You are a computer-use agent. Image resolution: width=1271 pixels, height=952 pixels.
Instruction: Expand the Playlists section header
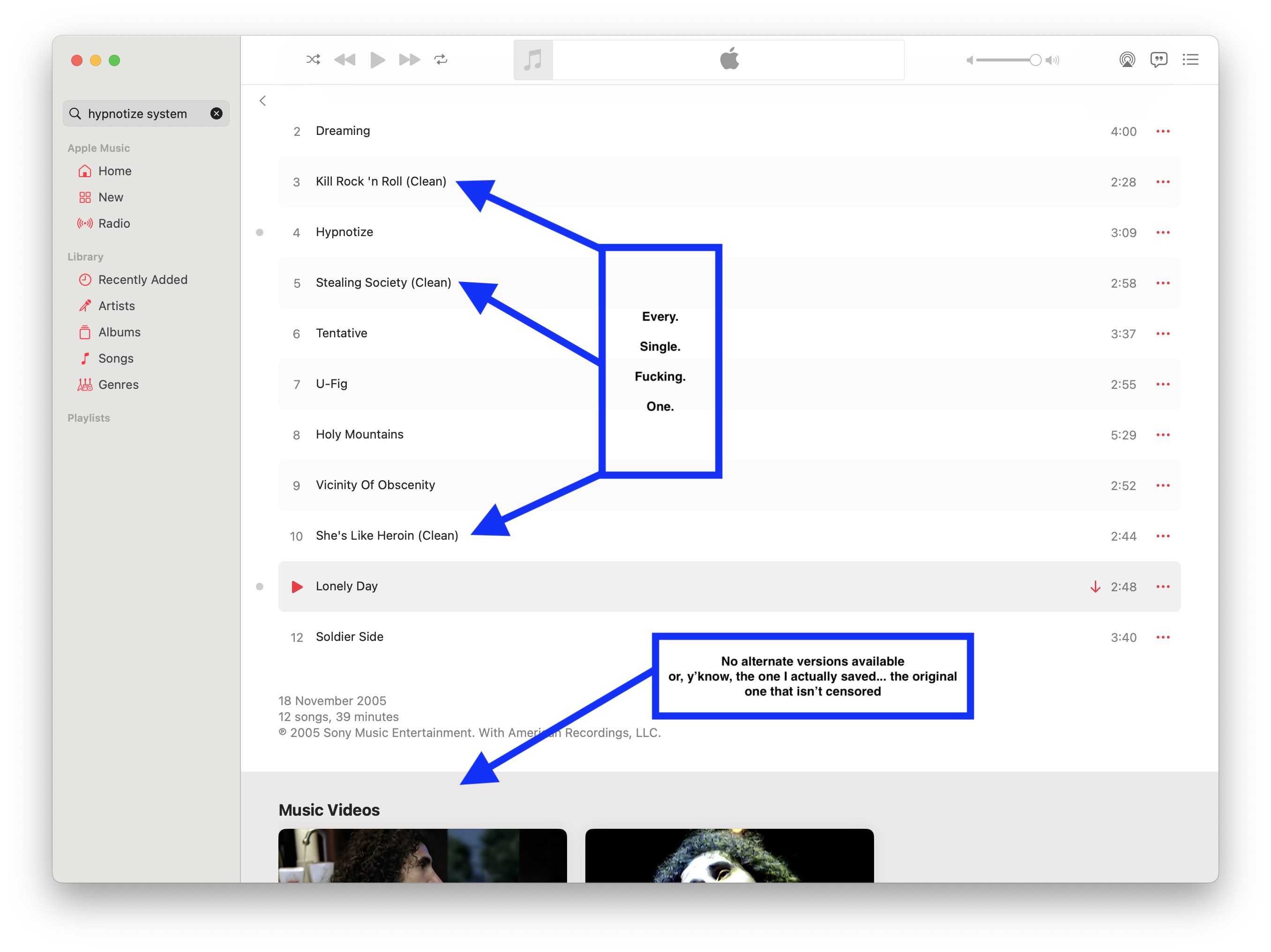(x=89, y=418)
